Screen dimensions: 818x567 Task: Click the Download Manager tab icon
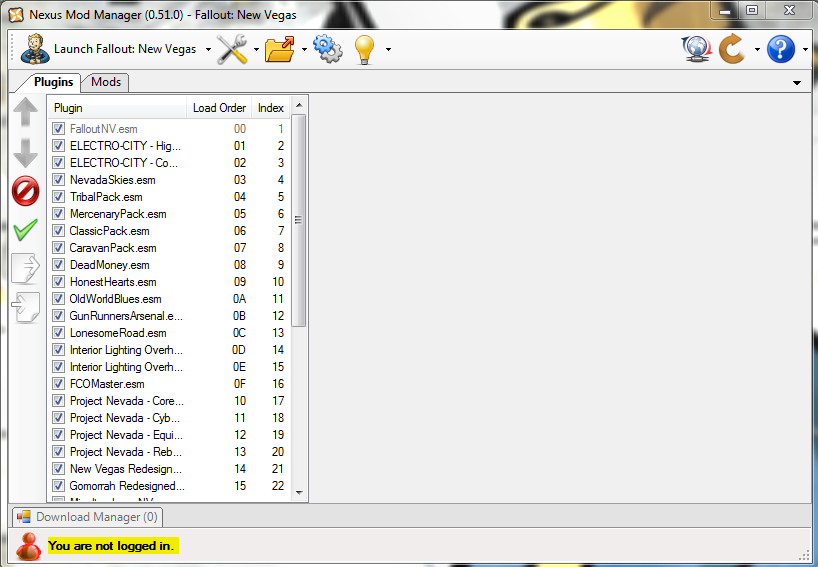click(x=23, y=517)
